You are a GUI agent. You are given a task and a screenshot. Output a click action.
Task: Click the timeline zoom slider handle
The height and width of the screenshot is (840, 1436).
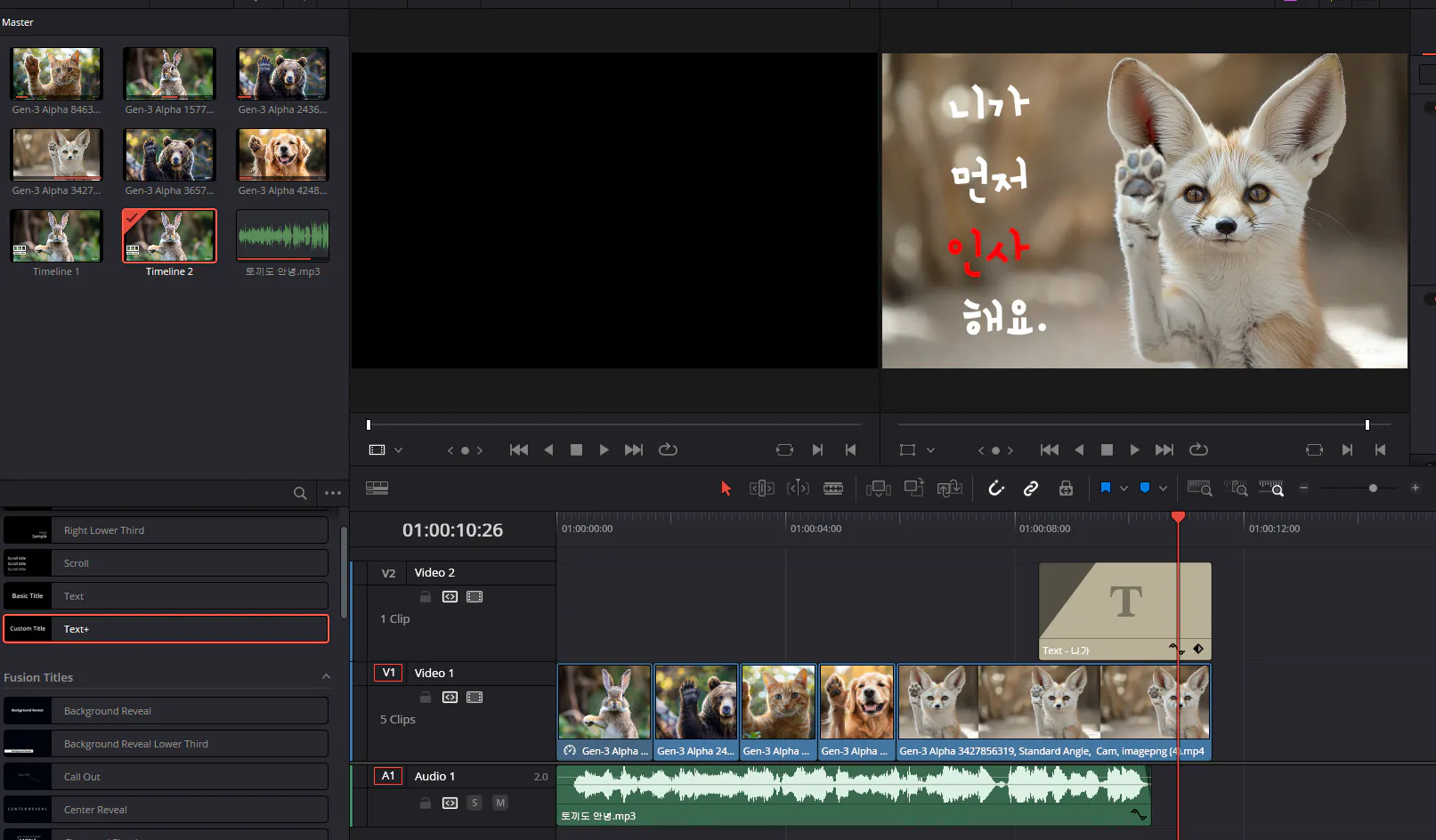pos(1373,488)
